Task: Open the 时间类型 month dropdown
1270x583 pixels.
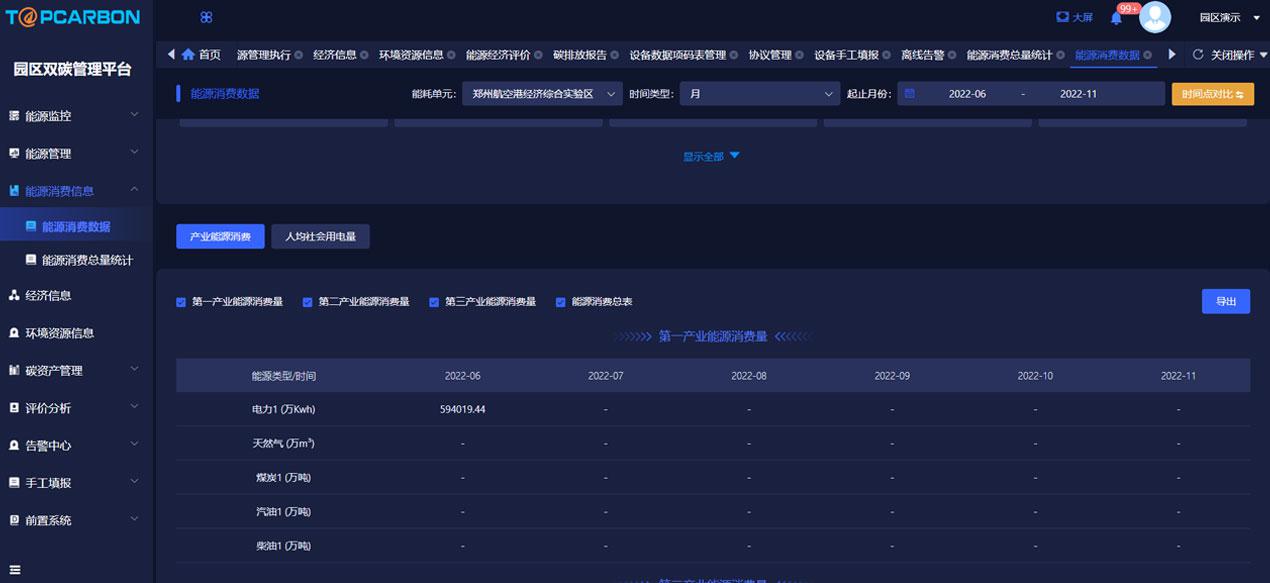Action: (759, 94)
